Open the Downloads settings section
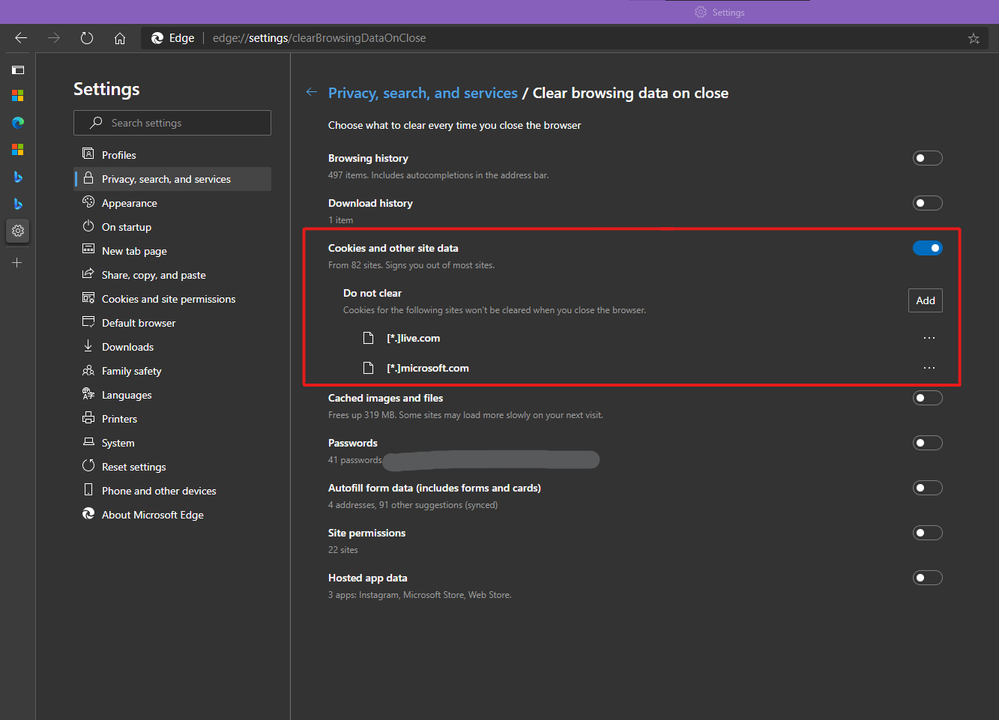Screen dimensions: 999x720 tap(127, 347)
